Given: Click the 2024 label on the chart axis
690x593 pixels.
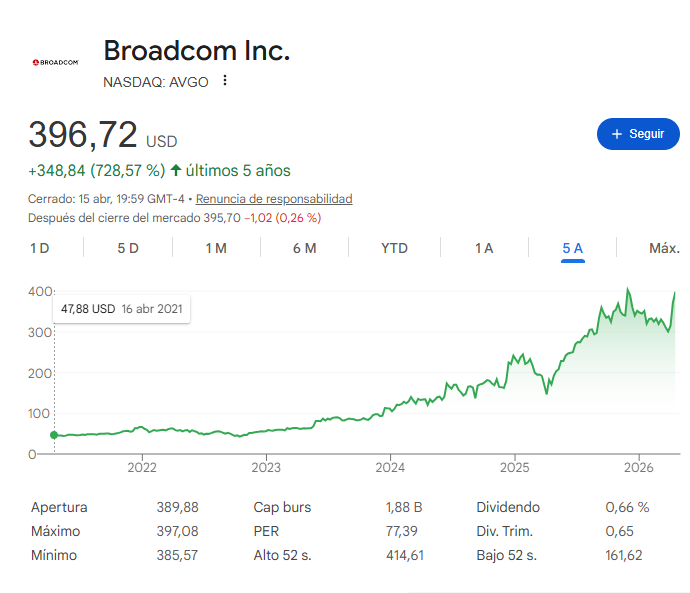Looking at the screenshot, I should point(390,467).
